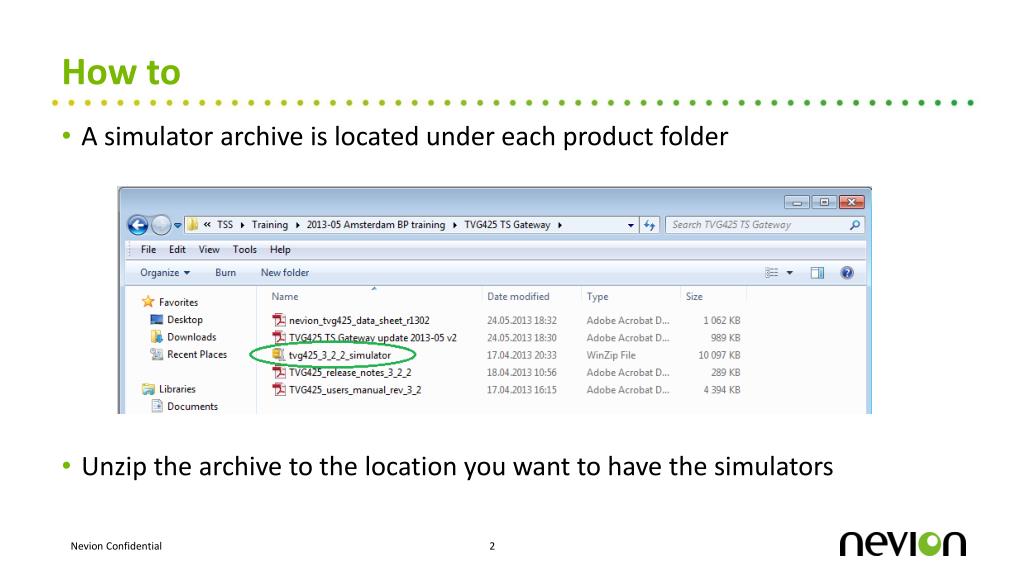Click PDF icon of TVG425_release_notes_3_2_2
This screenshot has height=576, width=1024.
click(279, 372)
